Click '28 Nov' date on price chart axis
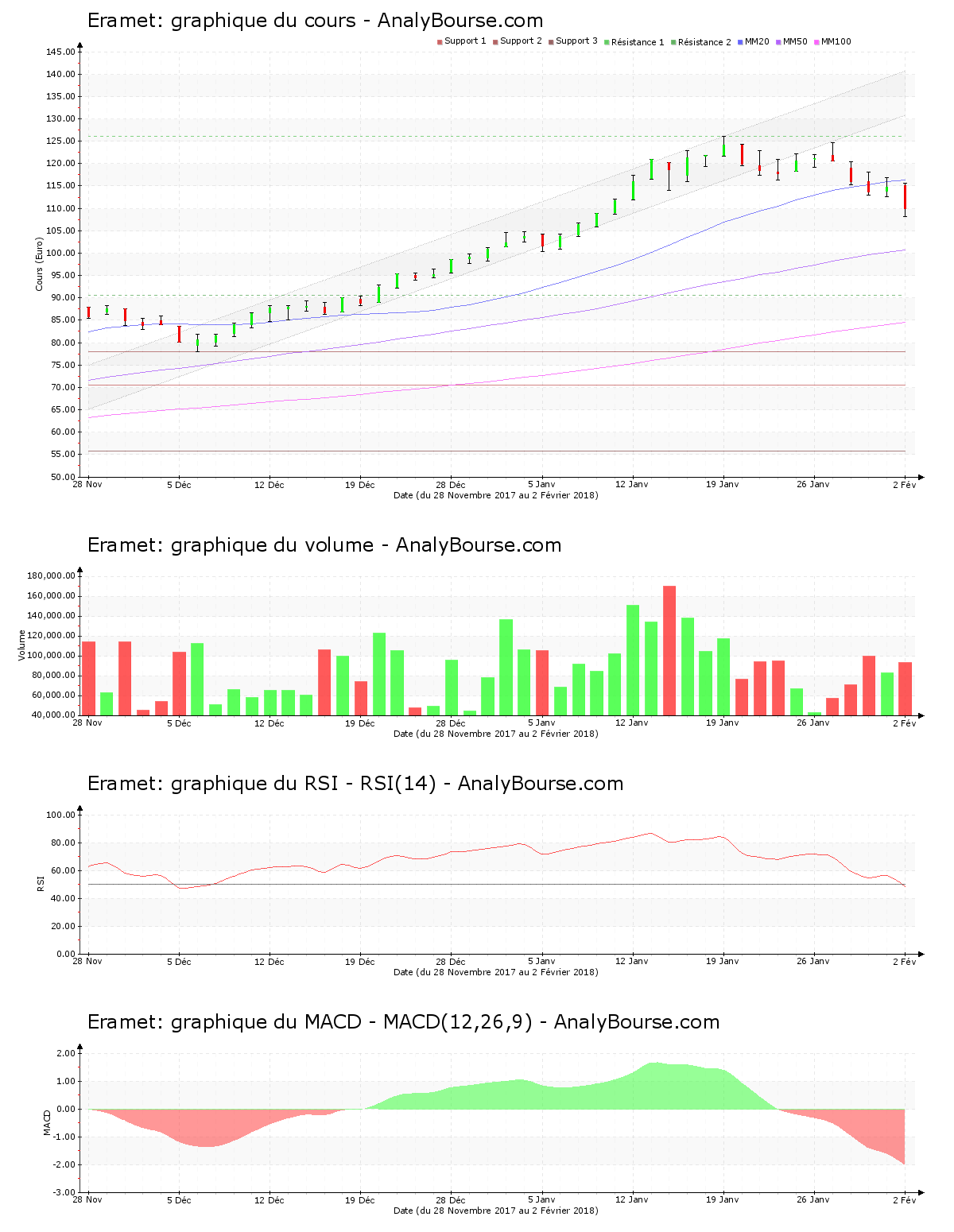954x1232 pixels. click(x=87, y=484)
